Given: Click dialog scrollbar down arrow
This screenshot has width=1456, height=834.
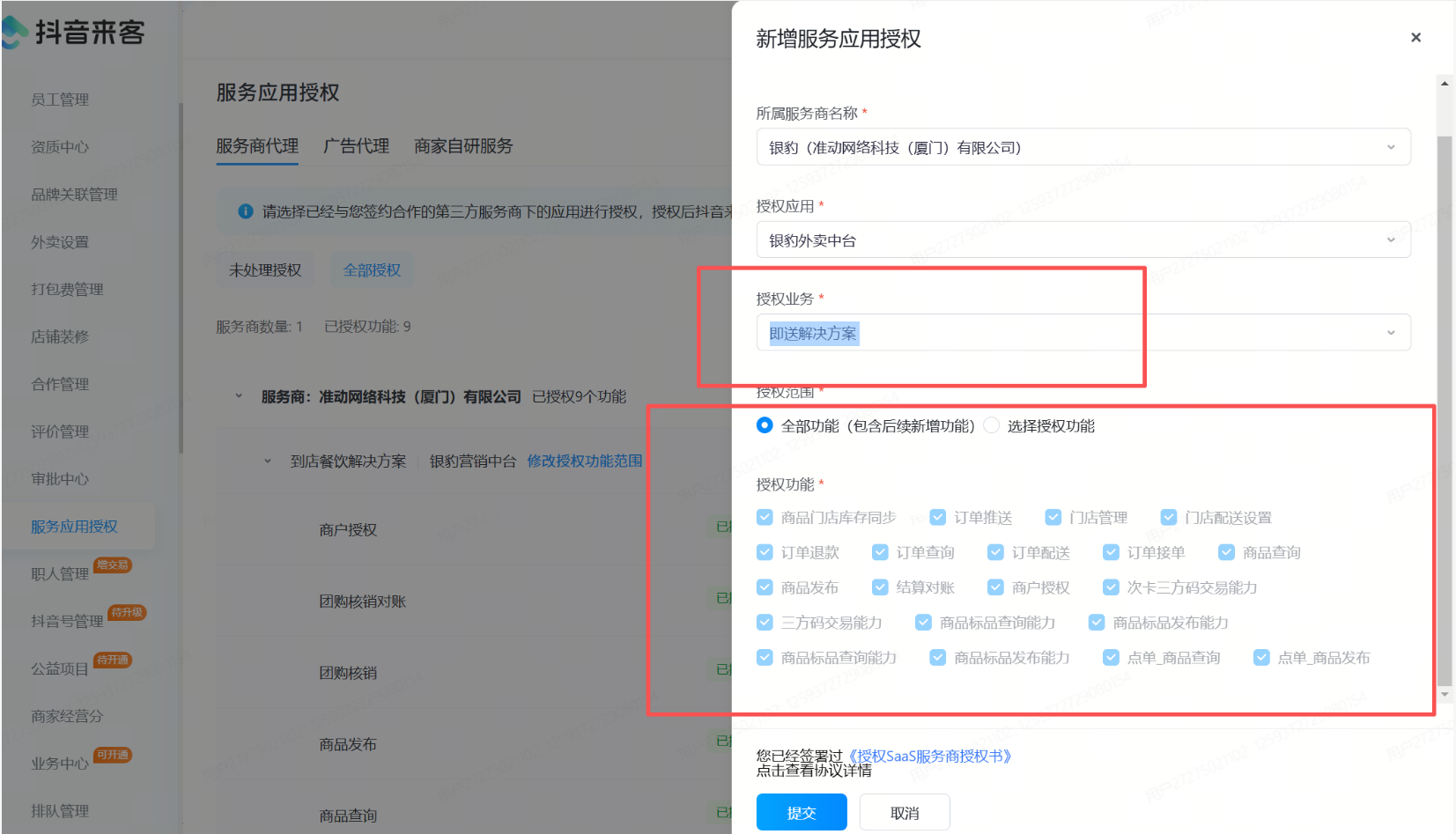Looking at the screenshot, I should coord(1445,695).
